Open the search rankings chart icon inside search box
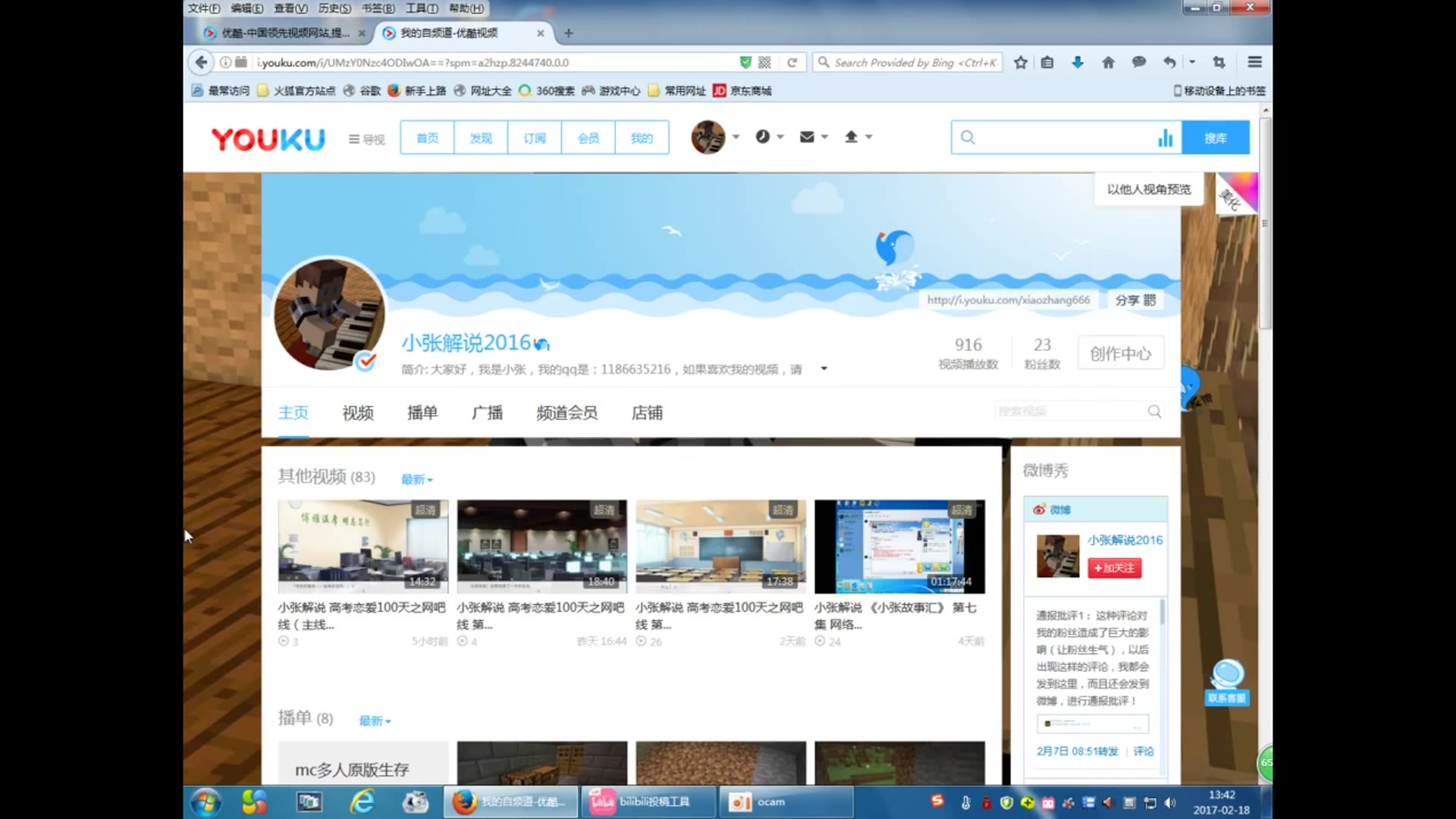1456x819 pixels. [x=1166, y=137]
